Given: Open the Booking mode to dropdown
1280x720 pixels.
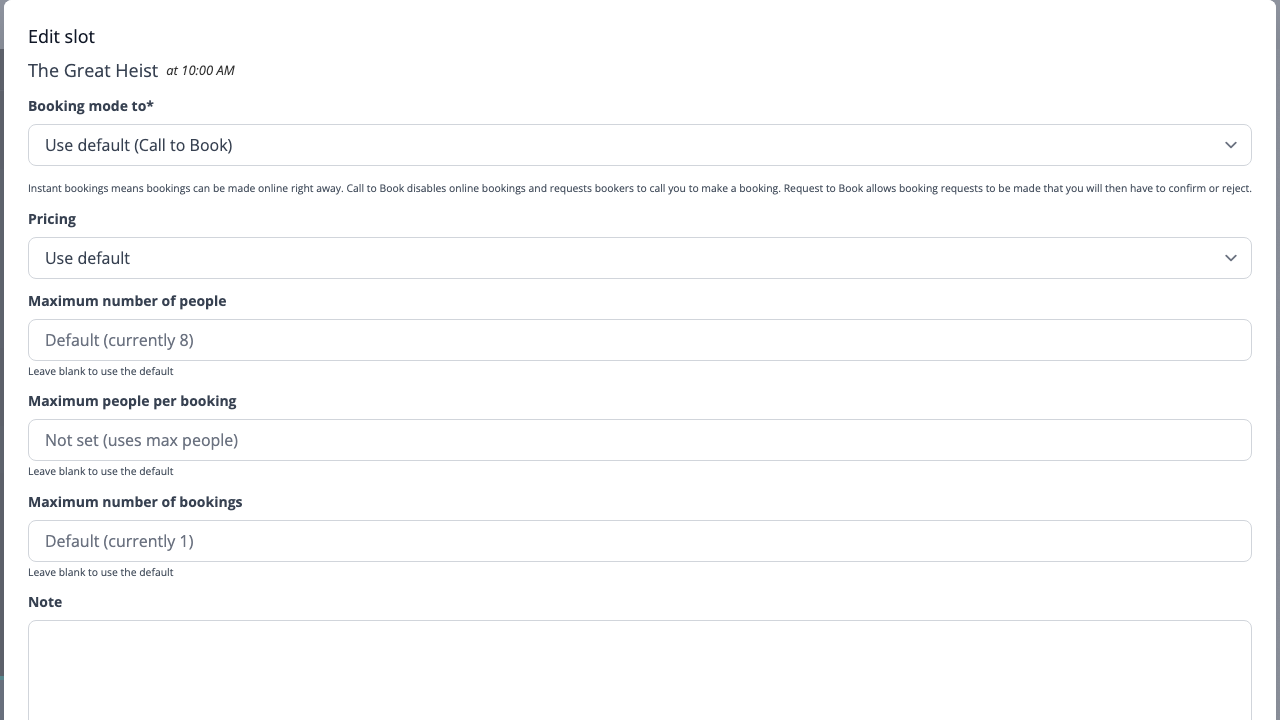Looking at the screenshot, I should [x=640, y=145].
